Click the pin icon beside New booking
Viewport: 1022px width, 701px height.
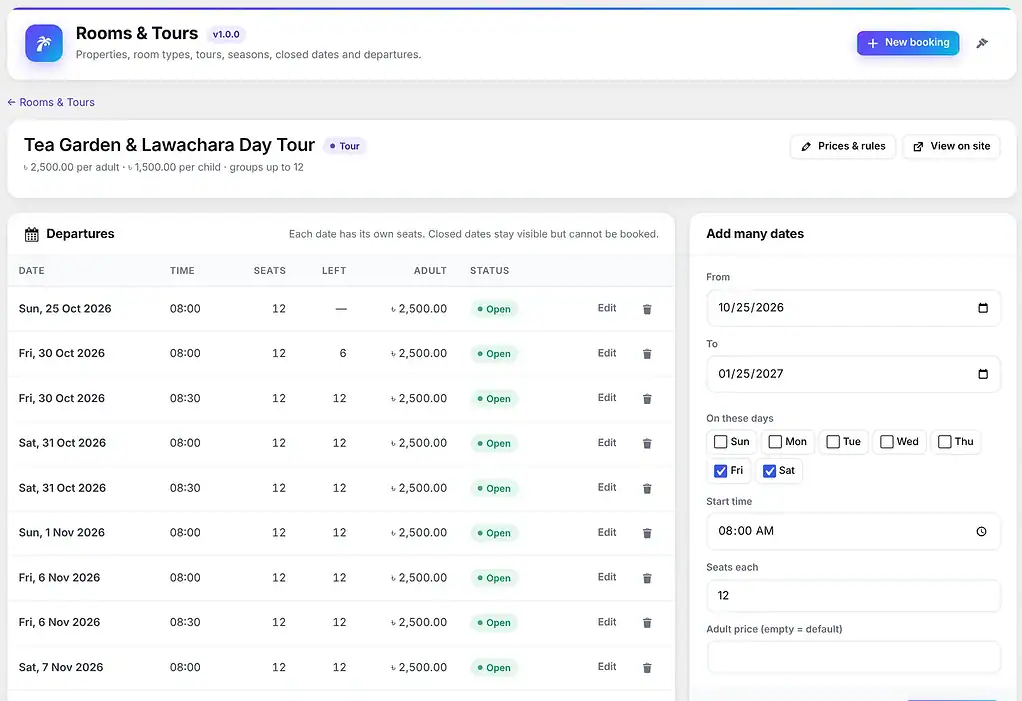coord(982,43)
